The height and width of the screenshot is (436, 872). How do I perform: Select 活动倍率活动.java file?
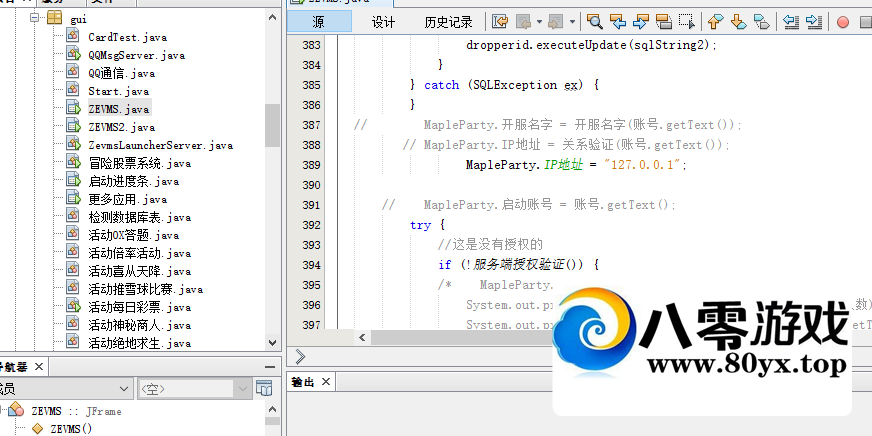140,253
